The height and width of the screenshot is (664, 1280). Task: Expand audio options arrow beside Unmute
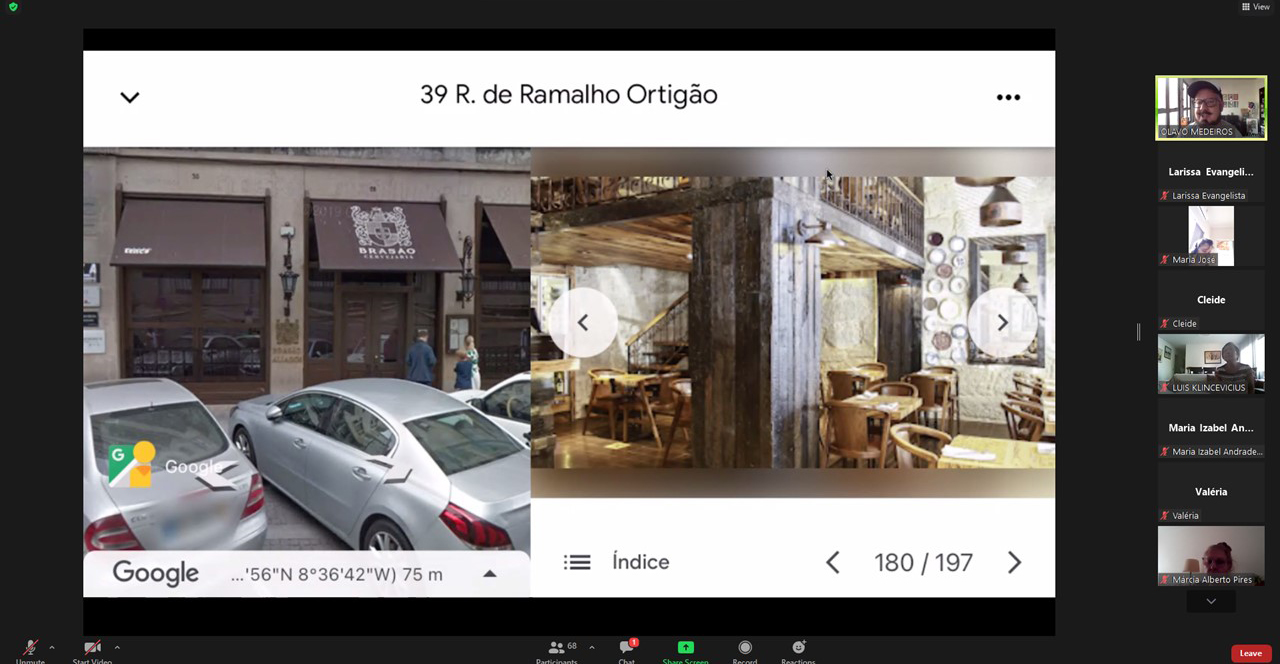coord(52,647)
